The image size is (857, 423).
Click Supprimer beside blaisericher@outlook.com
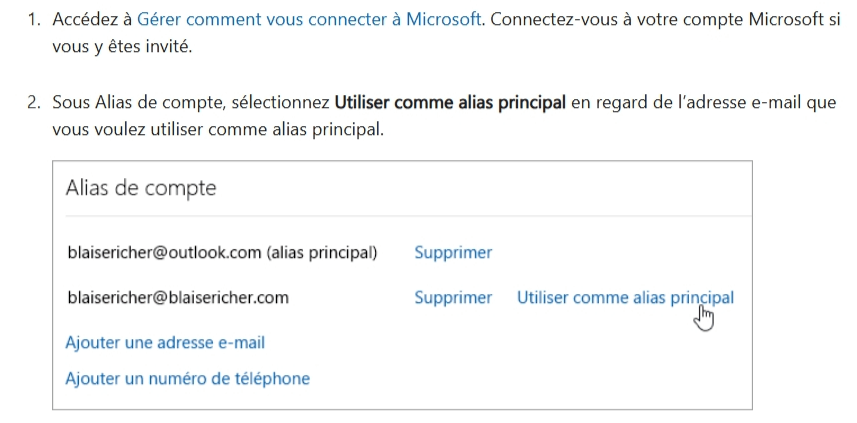point(453,253)
